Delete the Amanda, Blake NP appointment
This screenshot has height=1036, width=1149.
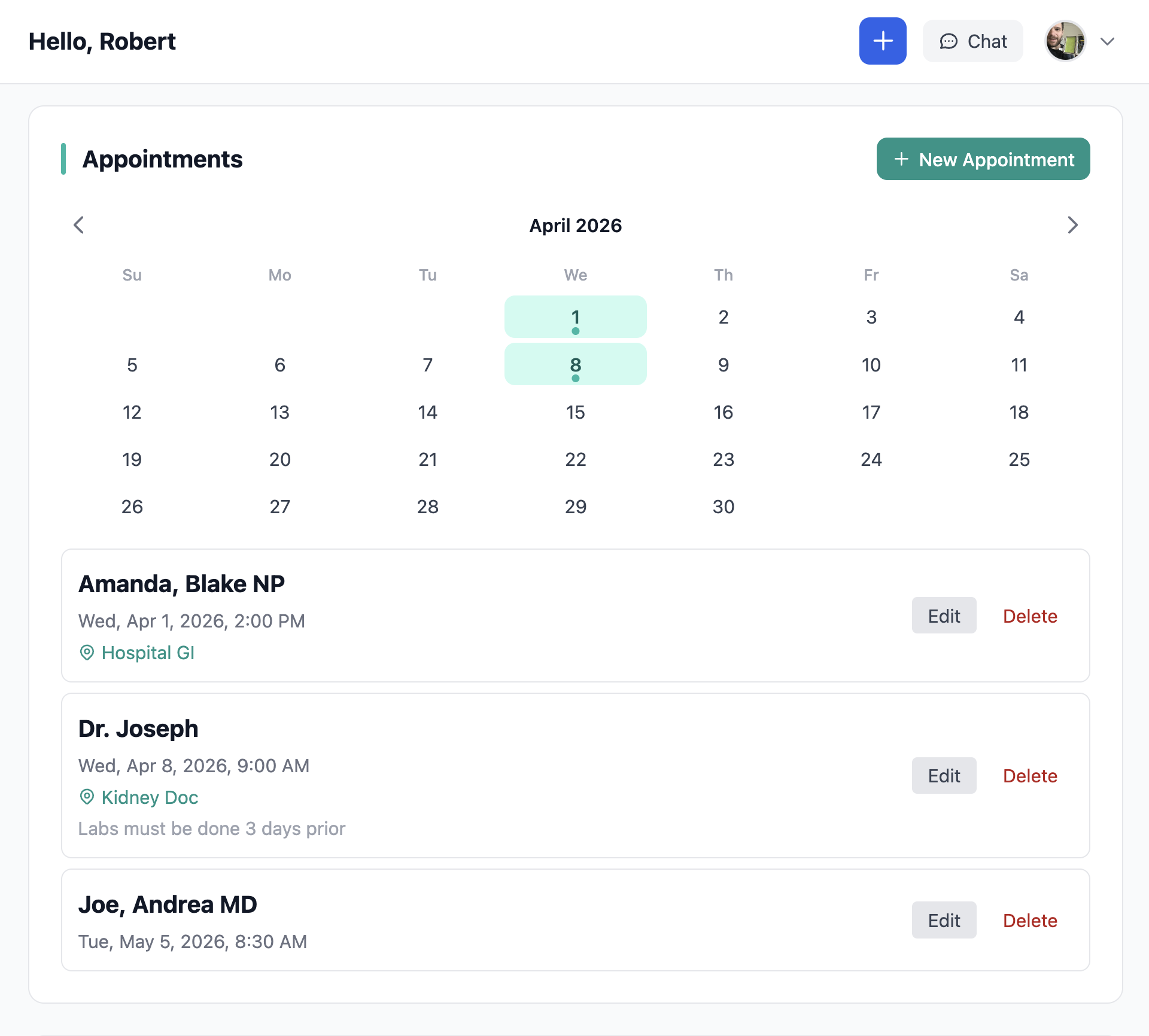(1029, 615)
